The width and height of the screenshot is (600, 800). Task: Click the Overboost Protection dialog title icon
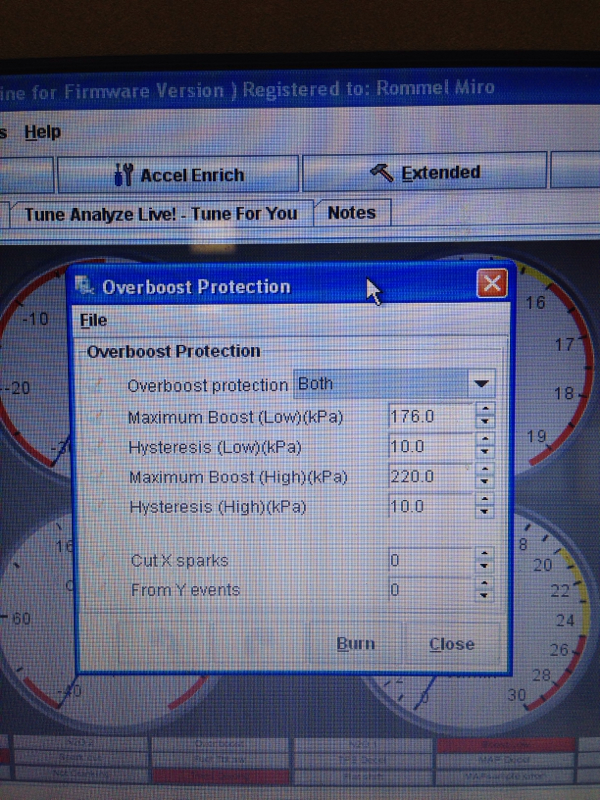[84, 285]
